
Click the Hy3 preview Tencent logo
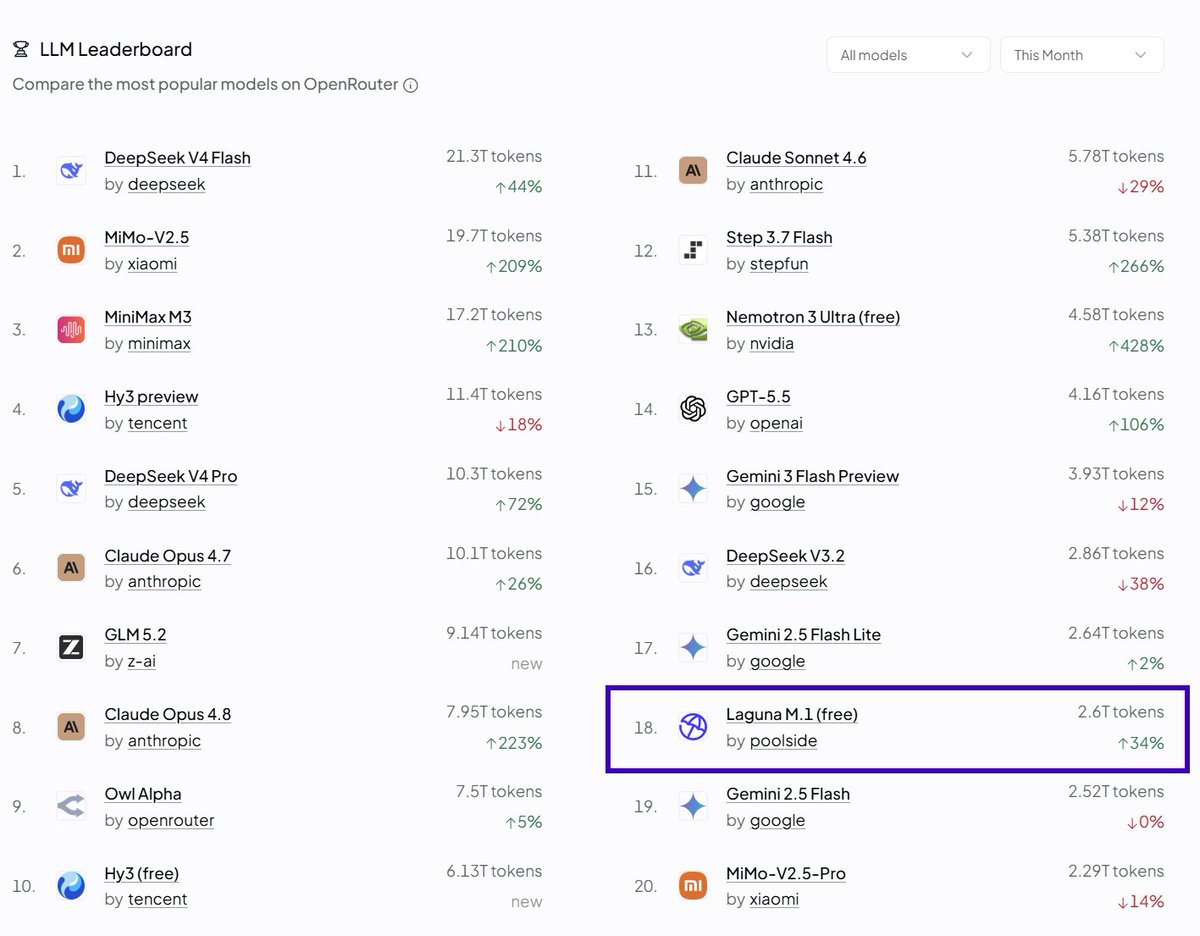click(x=71, y=409)
